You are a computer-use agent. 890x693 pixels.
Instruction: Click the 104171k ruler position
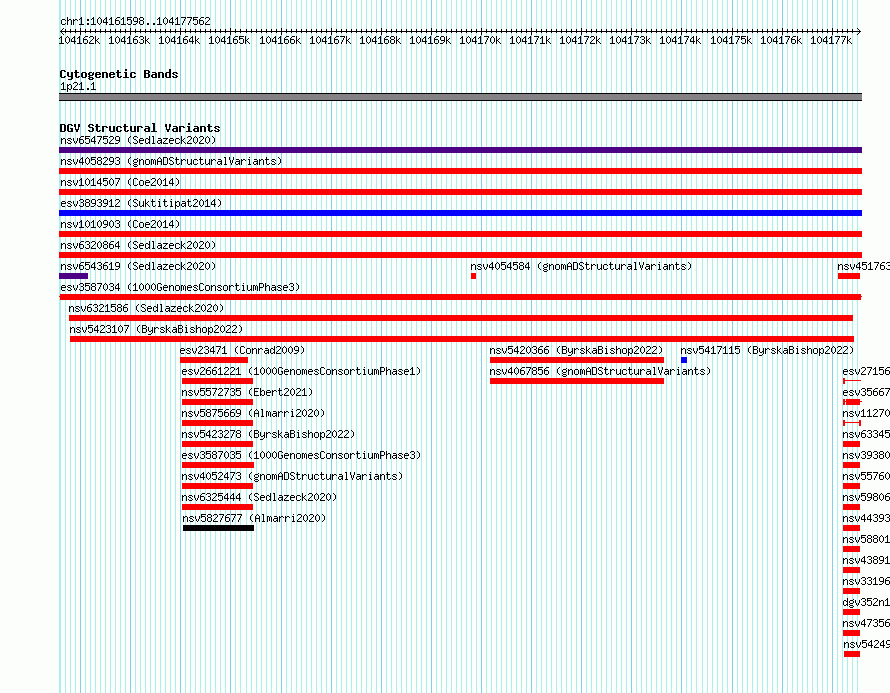(530, 40)
